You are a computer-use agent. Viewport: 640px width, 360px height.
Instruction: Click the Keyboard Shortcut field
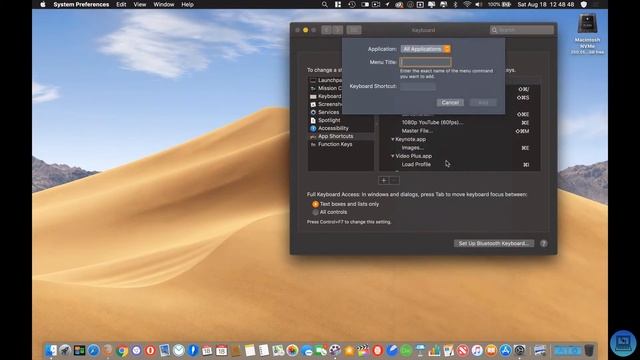pyautogui.click(x=418, y=87)
